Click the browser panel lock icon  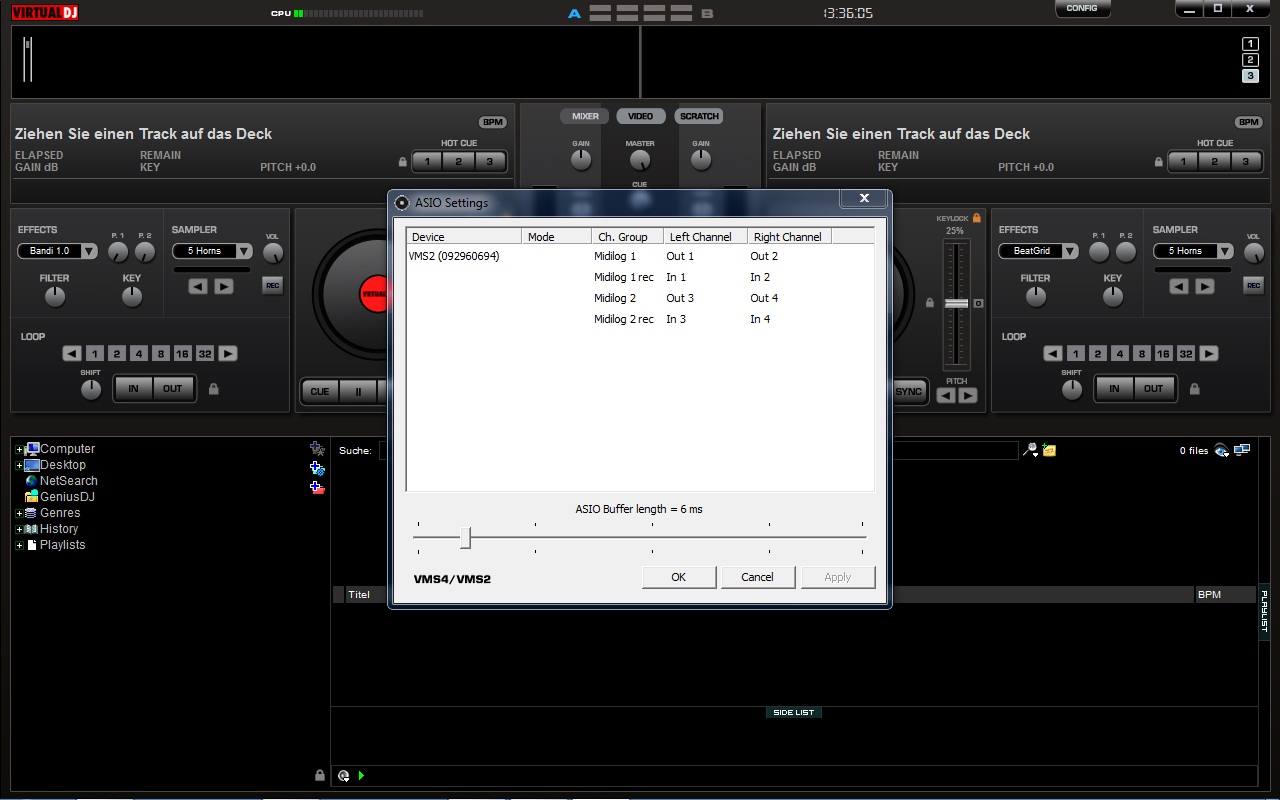click(320, 775)
